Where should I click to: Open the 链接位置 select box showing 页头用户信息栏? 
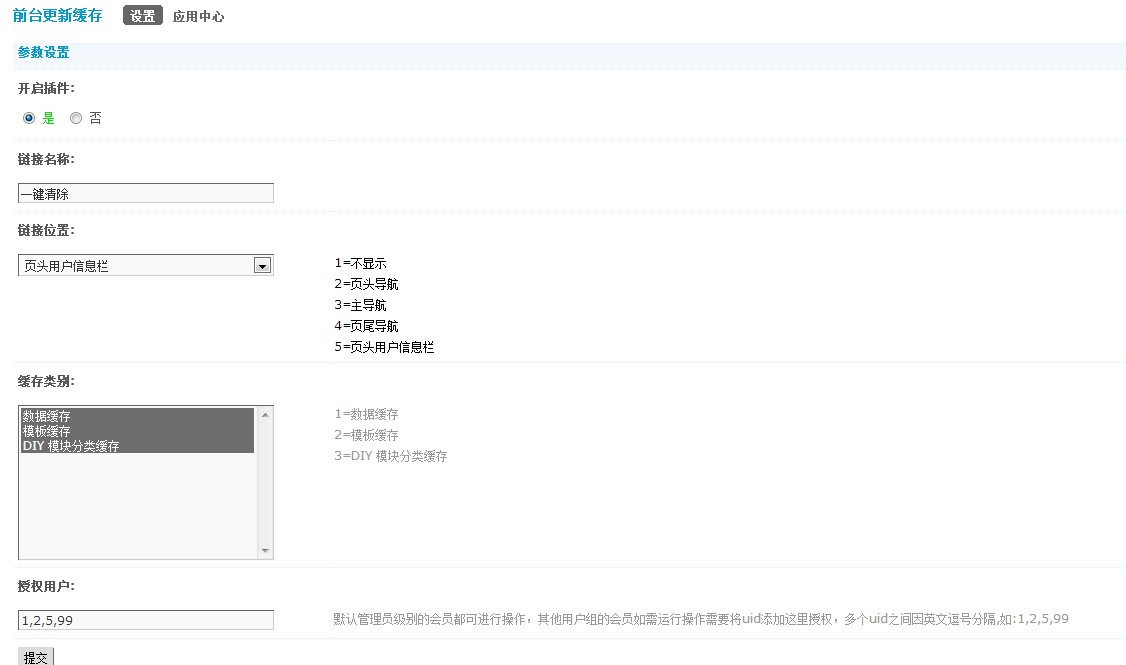point(135,265)
